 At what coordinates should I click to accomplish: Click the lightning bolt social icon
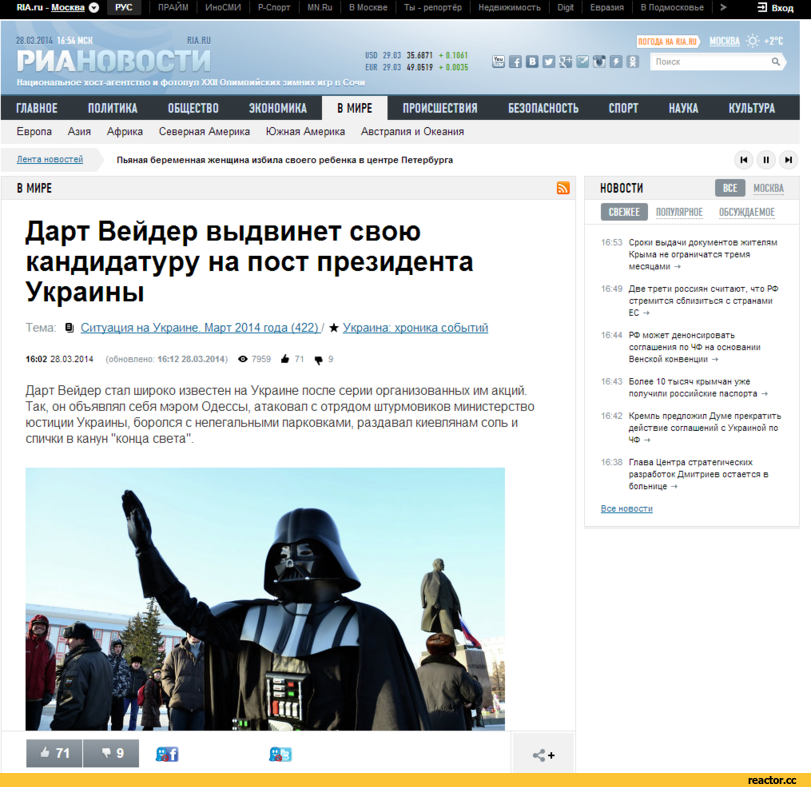[616, 62]
